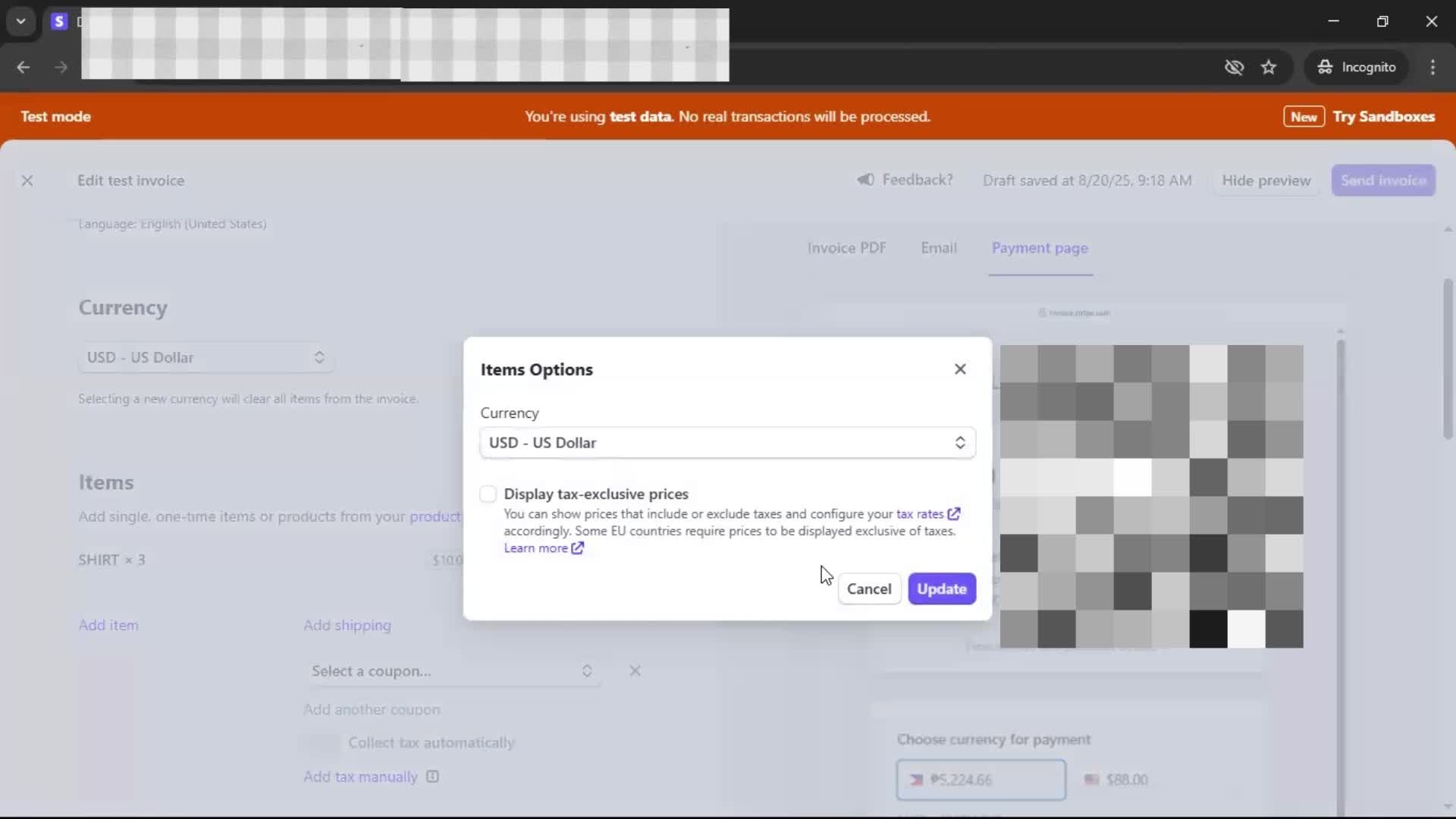Click the Update button
The image size is (1456, 819).
point(941,588)
